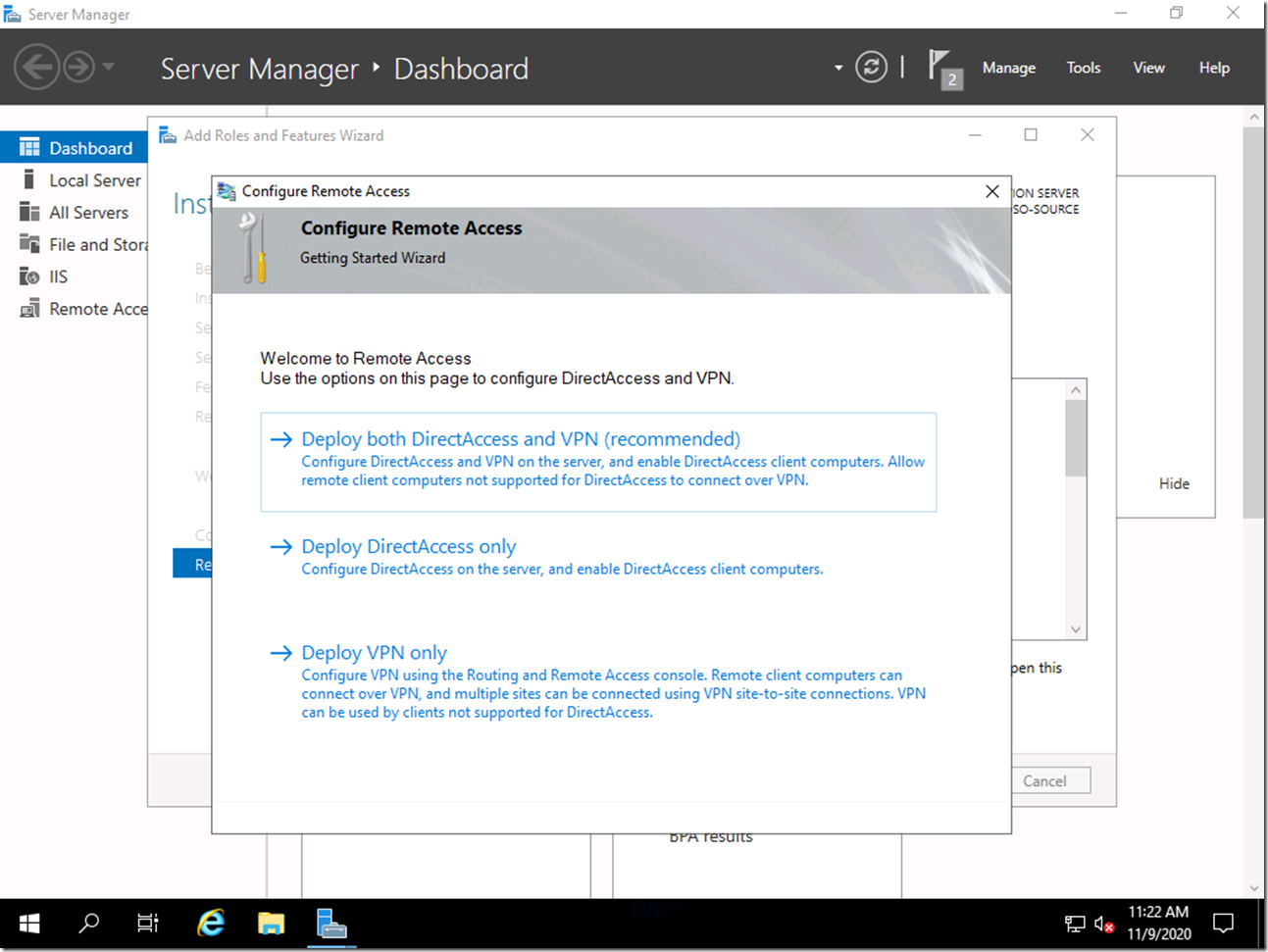The height and width of the screenshot is (952, 1268).
Task: Click the Refresh icon in Server Manager header
Action: coord(871,68)
